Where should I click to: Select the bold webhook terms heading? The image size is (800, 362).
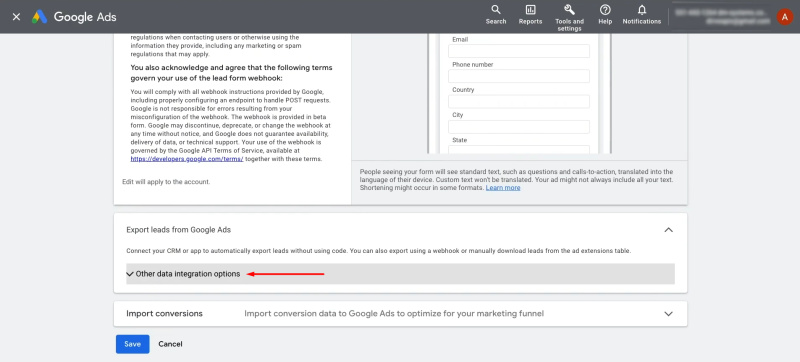coord(232,73)
